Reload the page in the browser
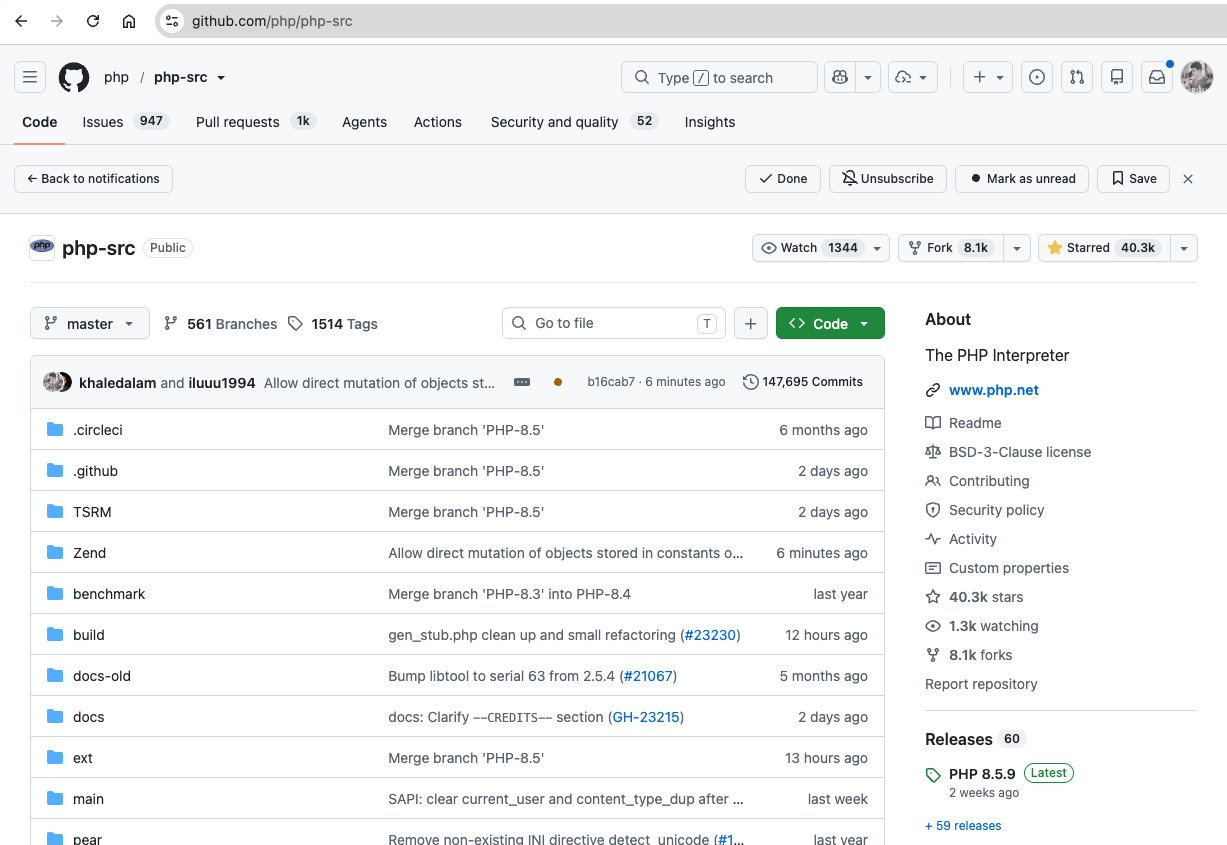The width and height of the screenshot is (1227, 845). (x=93, y=21)
